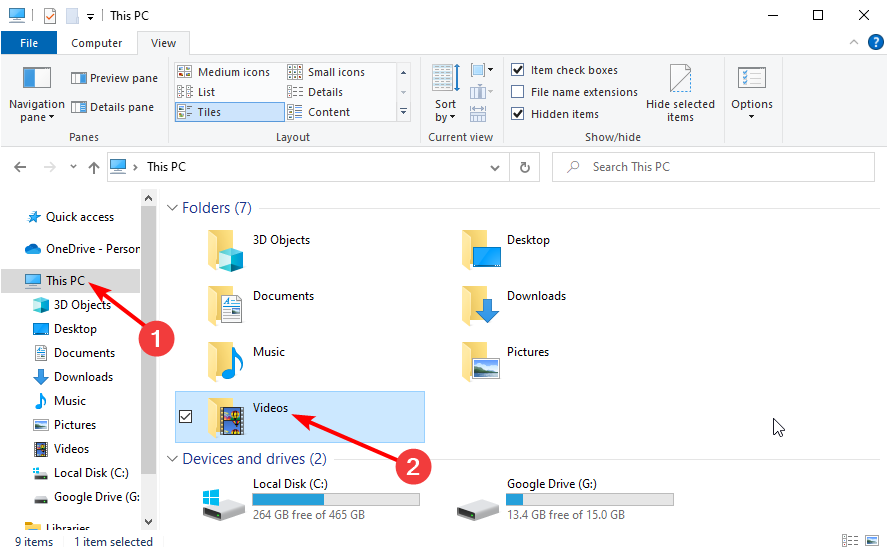Open the Group by dropdown
This screenshot has width=888, height=554.
[483, 70]
